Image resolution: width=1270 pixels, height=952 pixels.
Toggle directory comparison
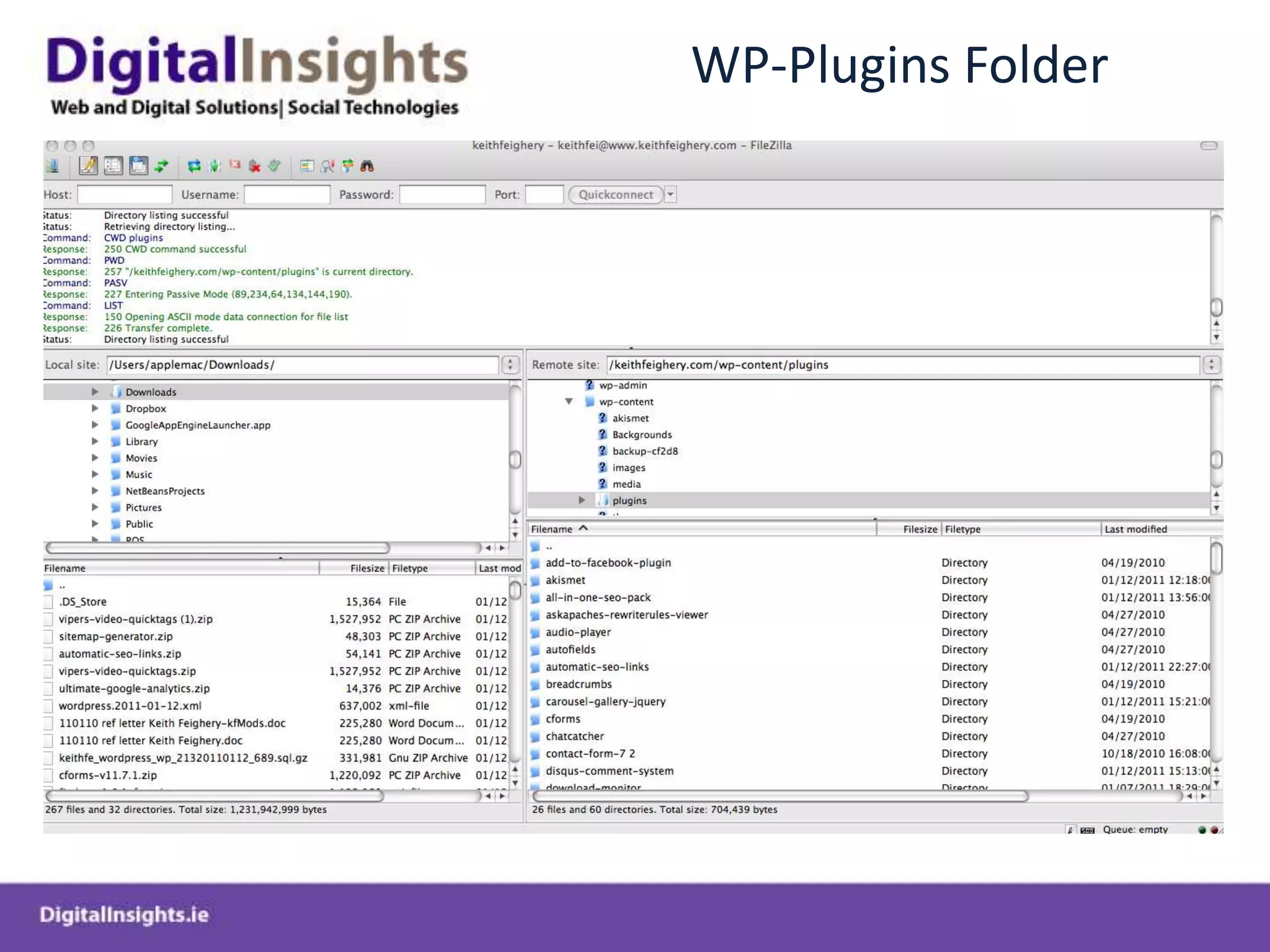pyautogui.click(x=327, y=165)
